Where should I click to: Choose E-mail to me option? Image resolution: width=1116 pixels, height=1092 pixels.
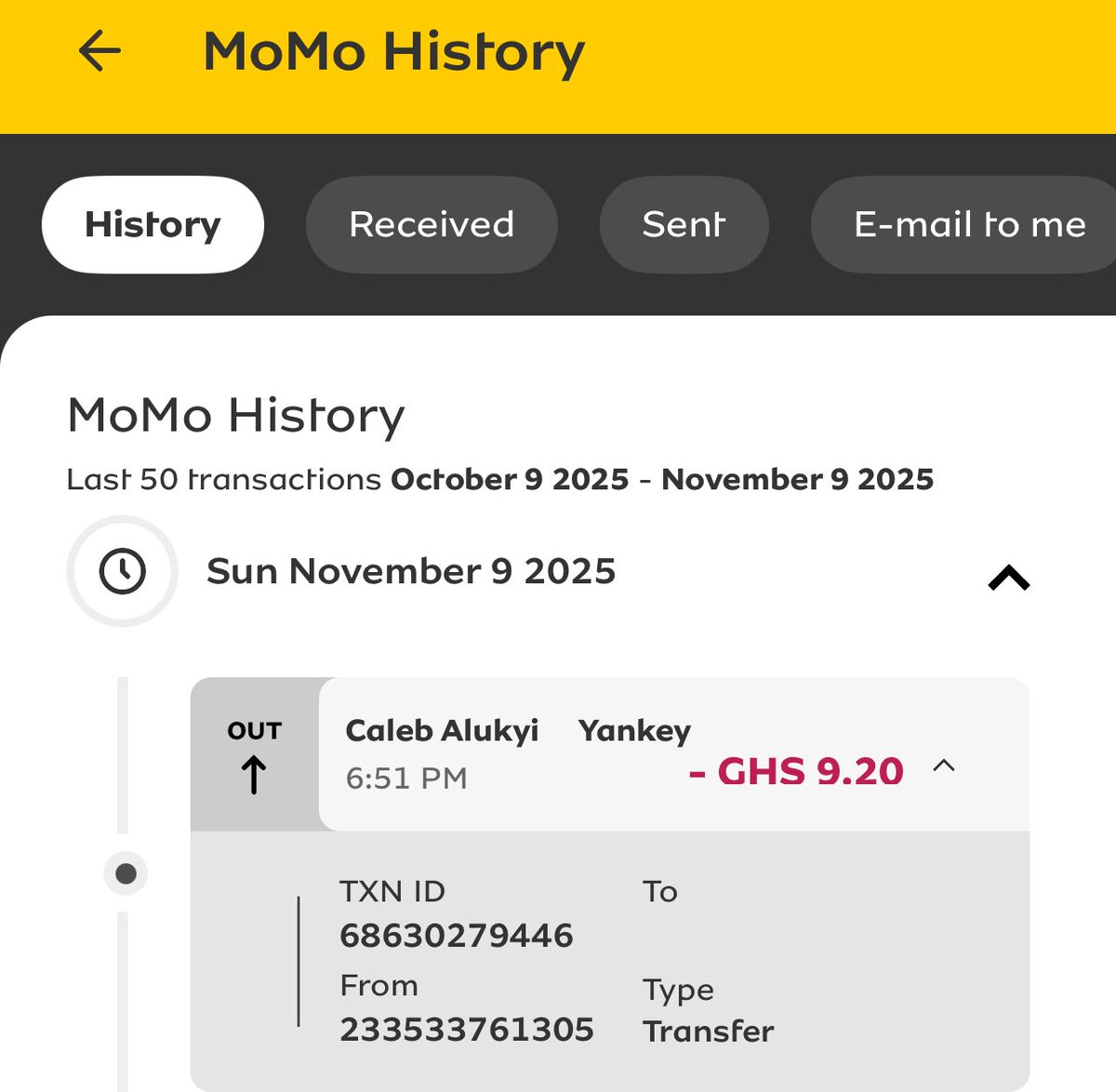(x=967, y=224)
